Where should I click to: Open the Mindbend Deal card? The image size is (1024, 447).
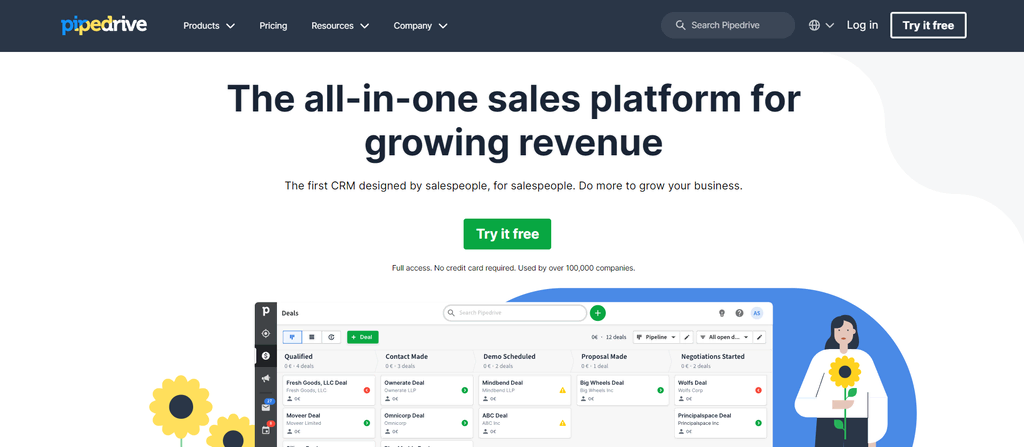tap(524, 390)
